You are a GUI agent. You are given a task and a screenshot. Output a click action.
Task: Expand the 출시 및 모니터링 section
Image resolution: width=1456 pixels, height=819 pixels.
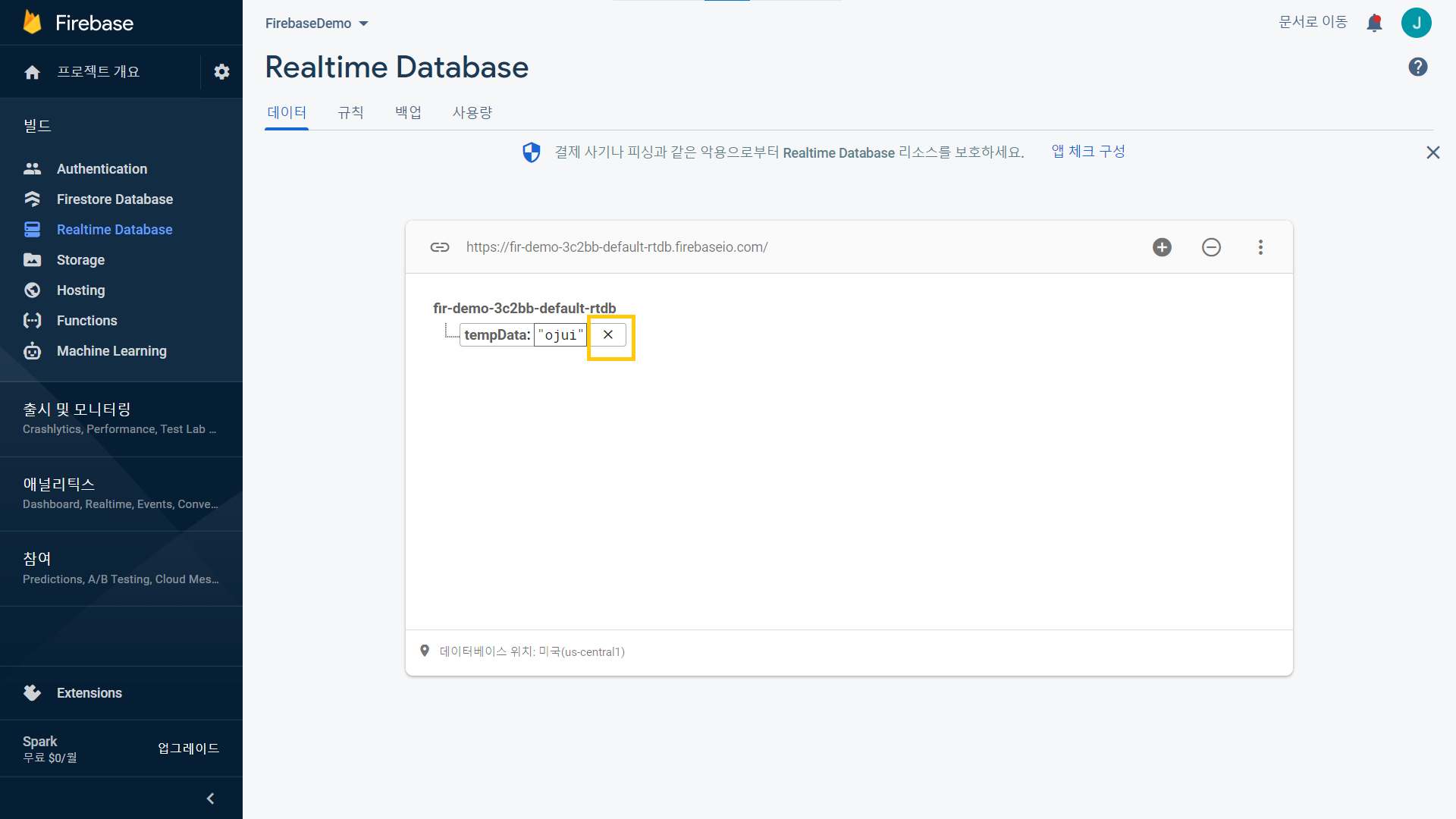tap(121, 418)
